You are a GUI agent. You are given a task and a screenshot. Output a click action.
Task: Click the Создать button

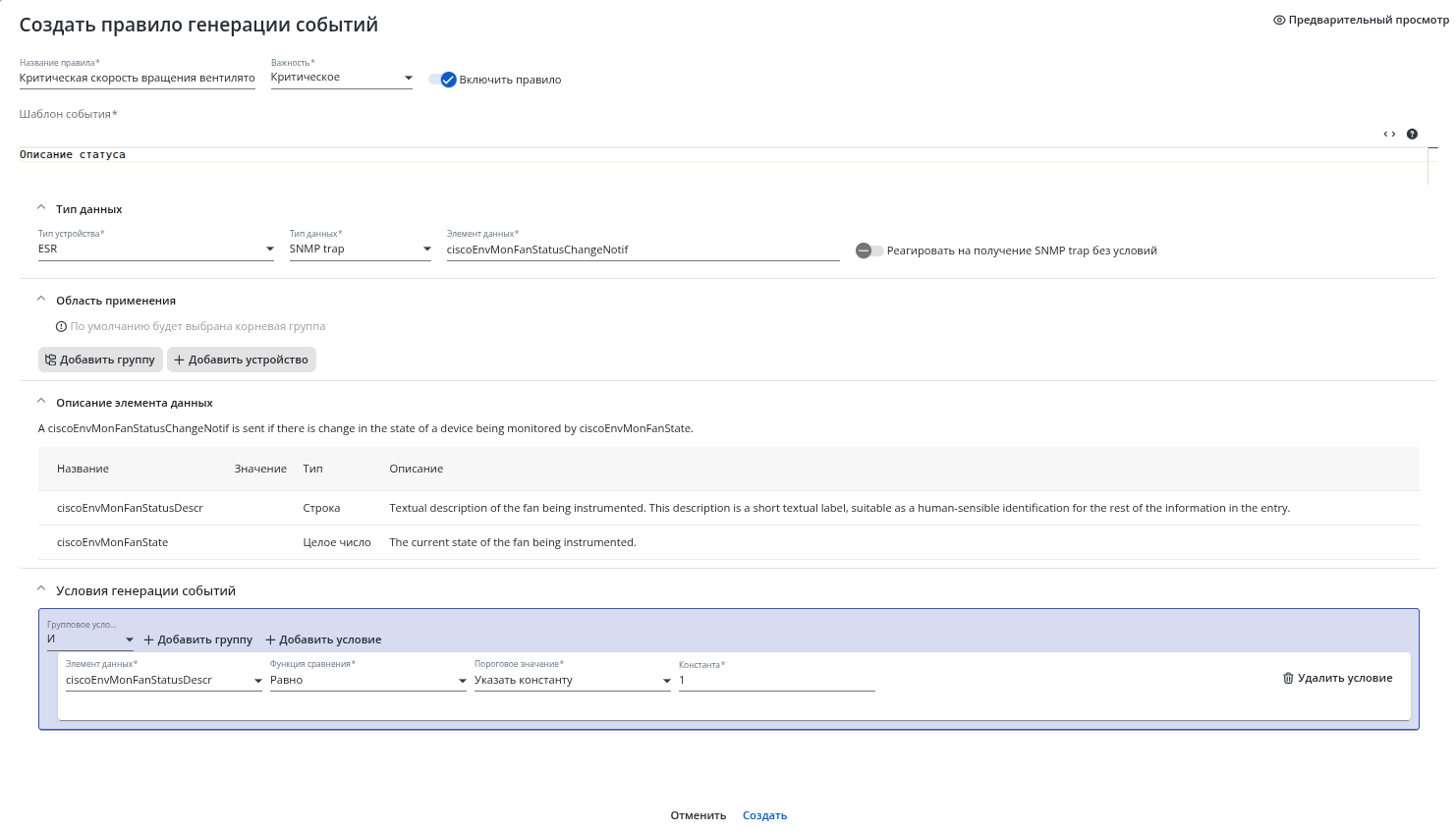point(764,815)
